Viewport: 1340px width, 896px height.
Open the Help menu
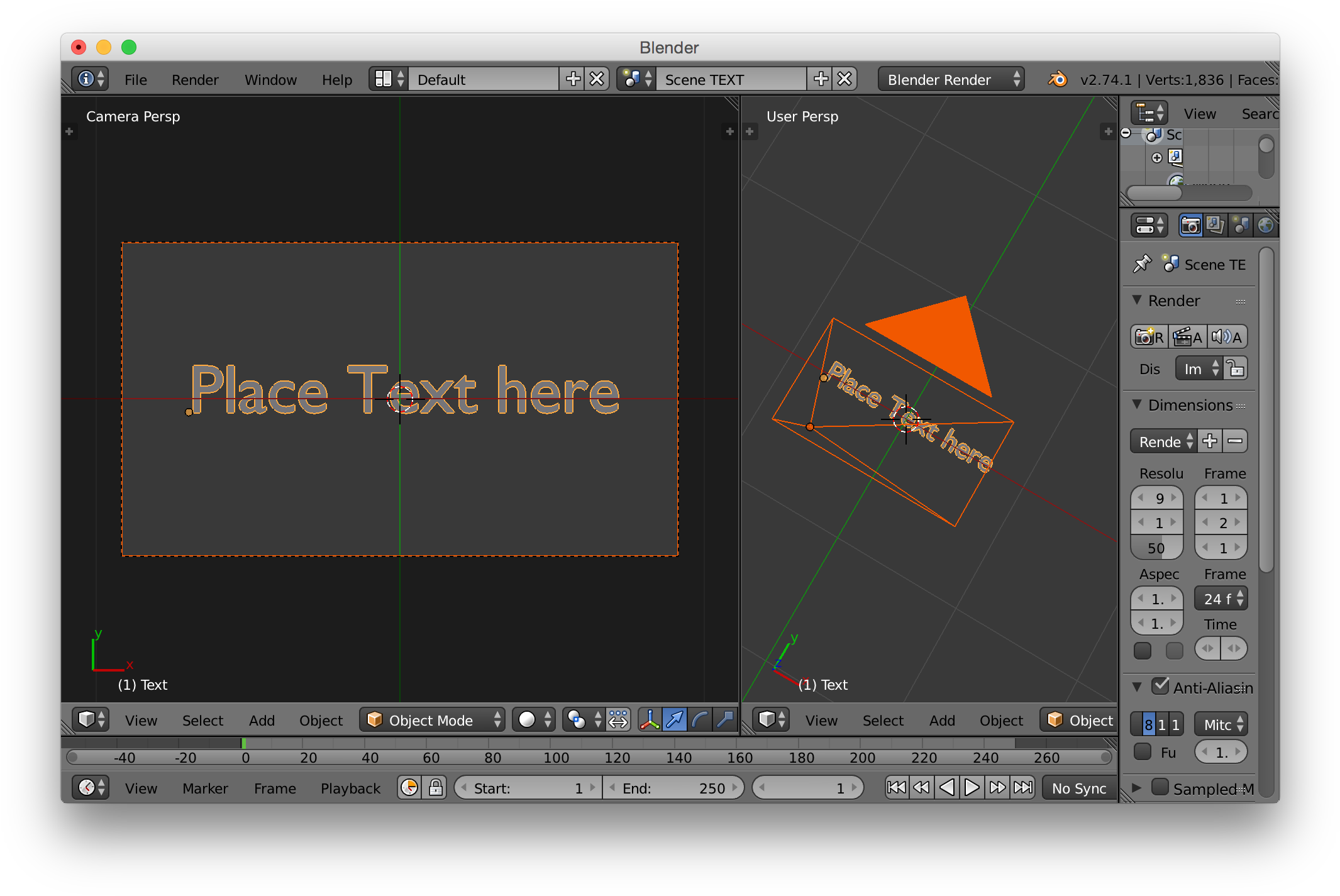[337, 79]
